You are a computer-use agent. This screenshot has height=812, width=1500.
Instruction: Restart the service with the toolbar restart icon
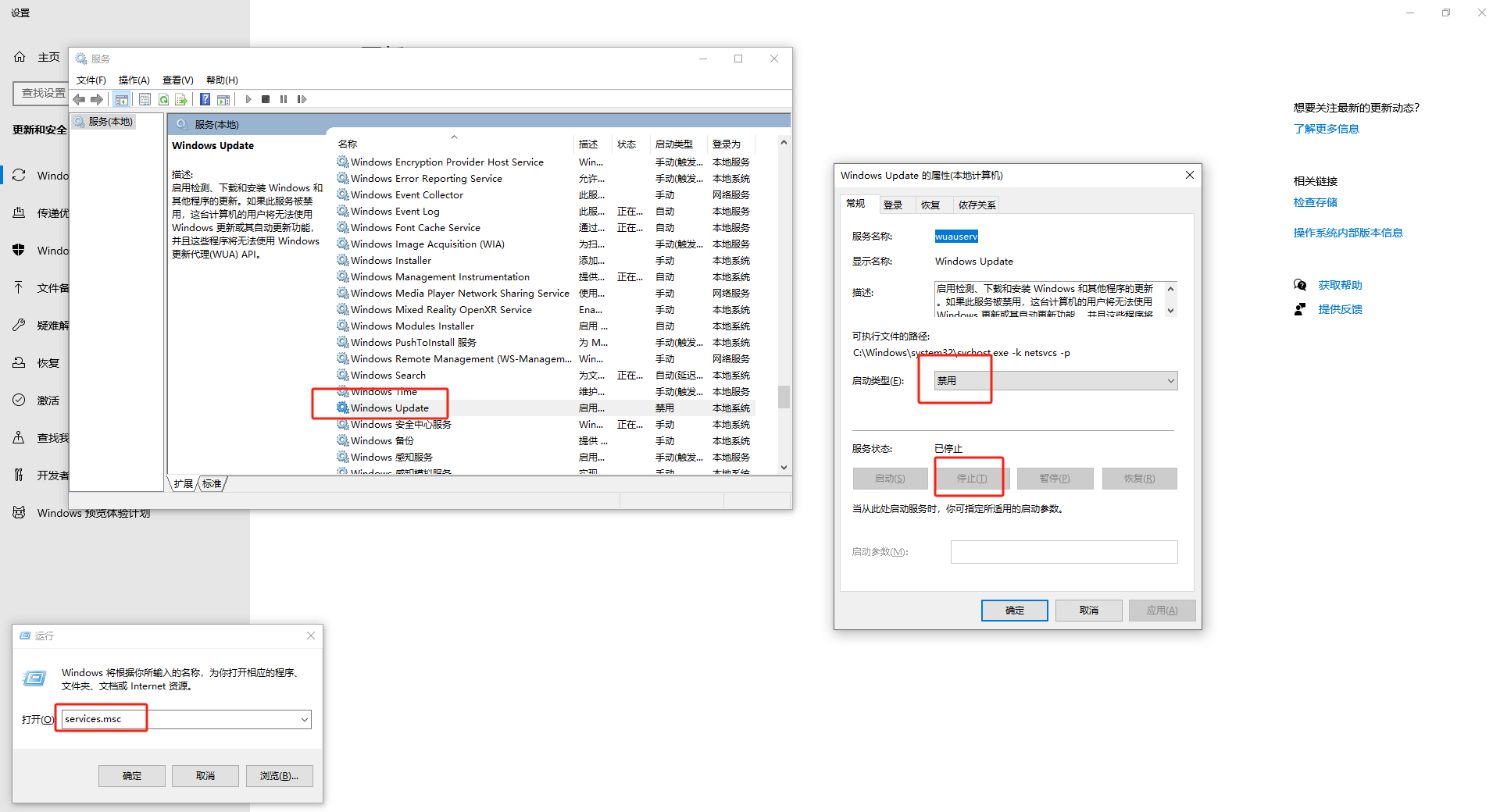(x=302, y=99)
